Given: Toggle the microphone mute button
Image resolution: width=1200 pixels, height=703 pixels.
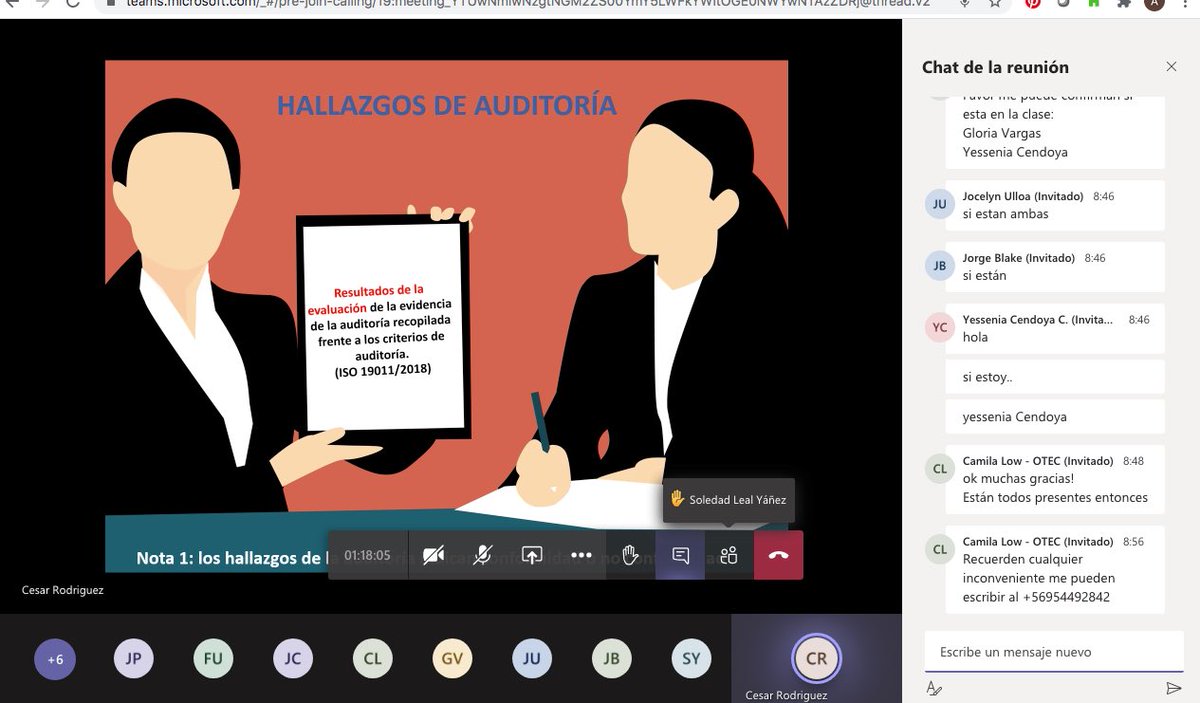Looking at the screenshot, I should [482, 555].
